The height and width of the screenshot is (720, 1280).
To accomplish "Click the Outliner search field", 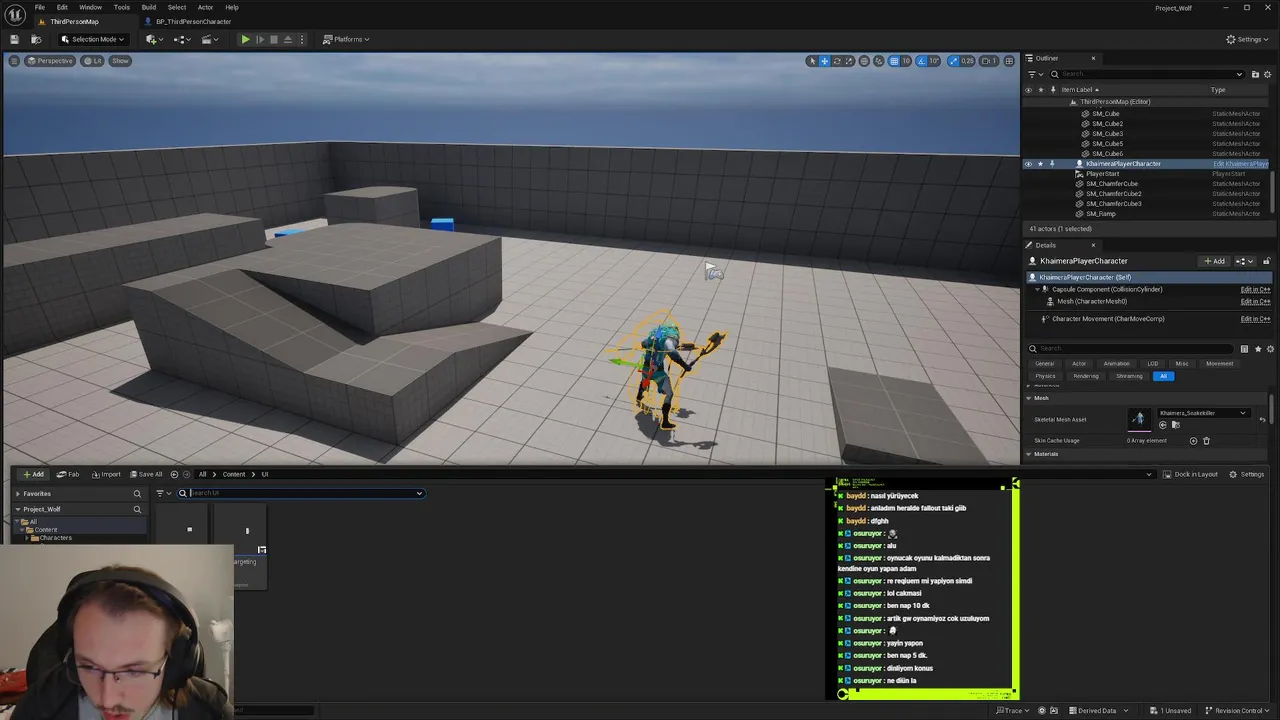I will (1146, 74).
